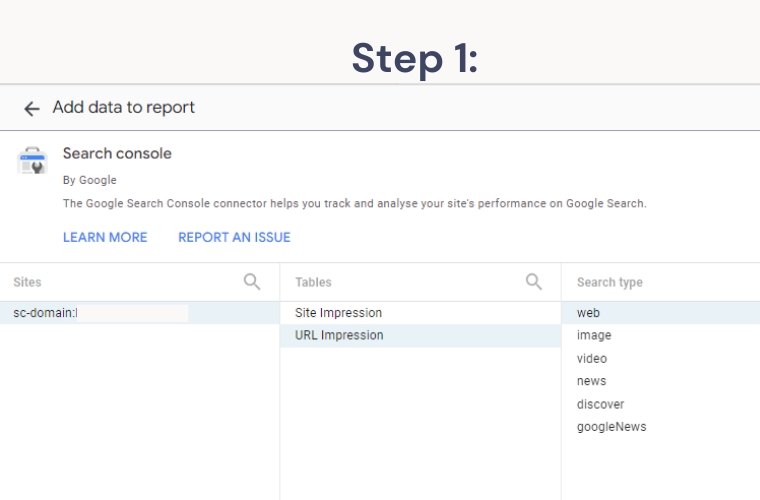Click the By Google author text

click(90, 180)
